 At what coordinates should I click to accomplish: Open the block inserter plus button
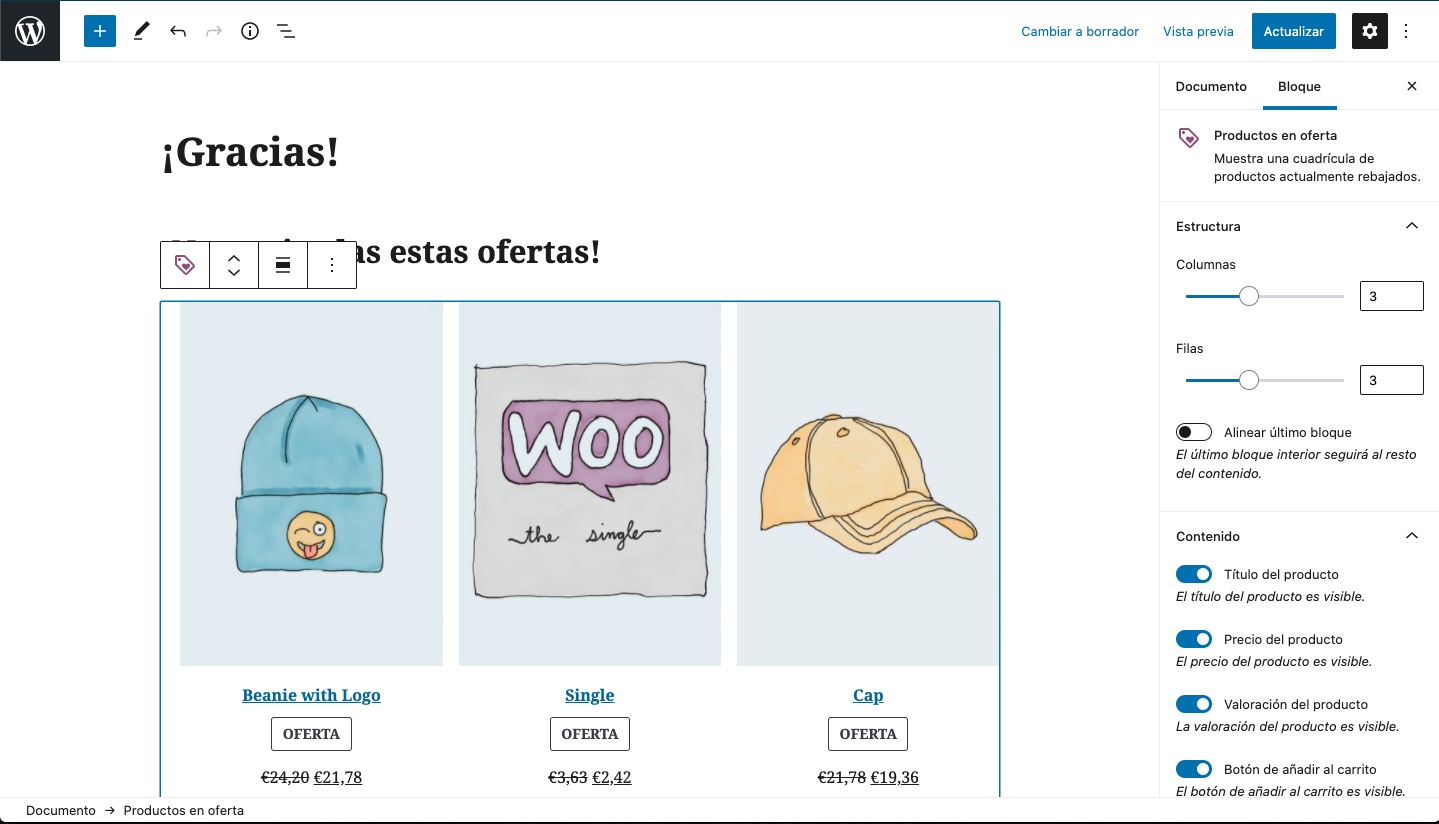pyautogui.click(x=100, y=31)
